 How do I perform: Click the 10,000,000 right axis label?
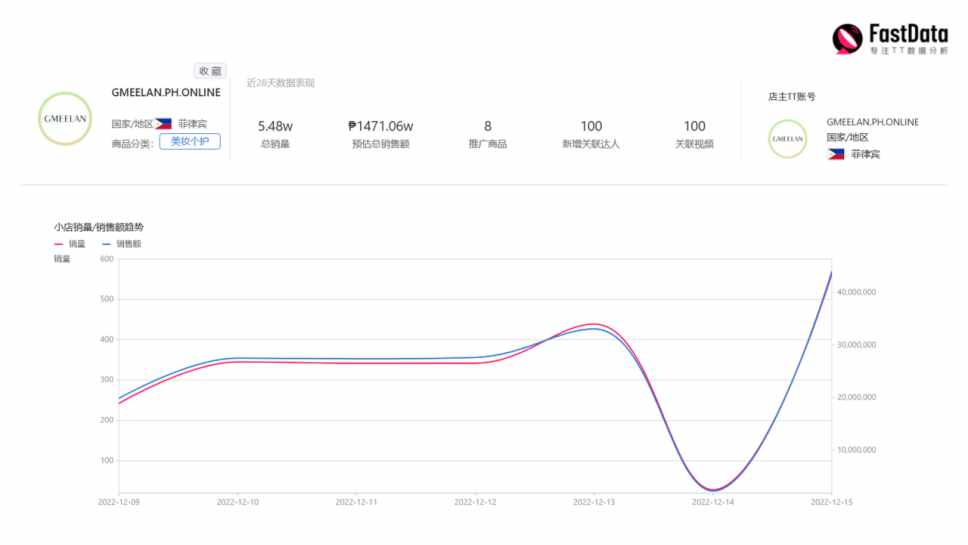tap(856, 450)
